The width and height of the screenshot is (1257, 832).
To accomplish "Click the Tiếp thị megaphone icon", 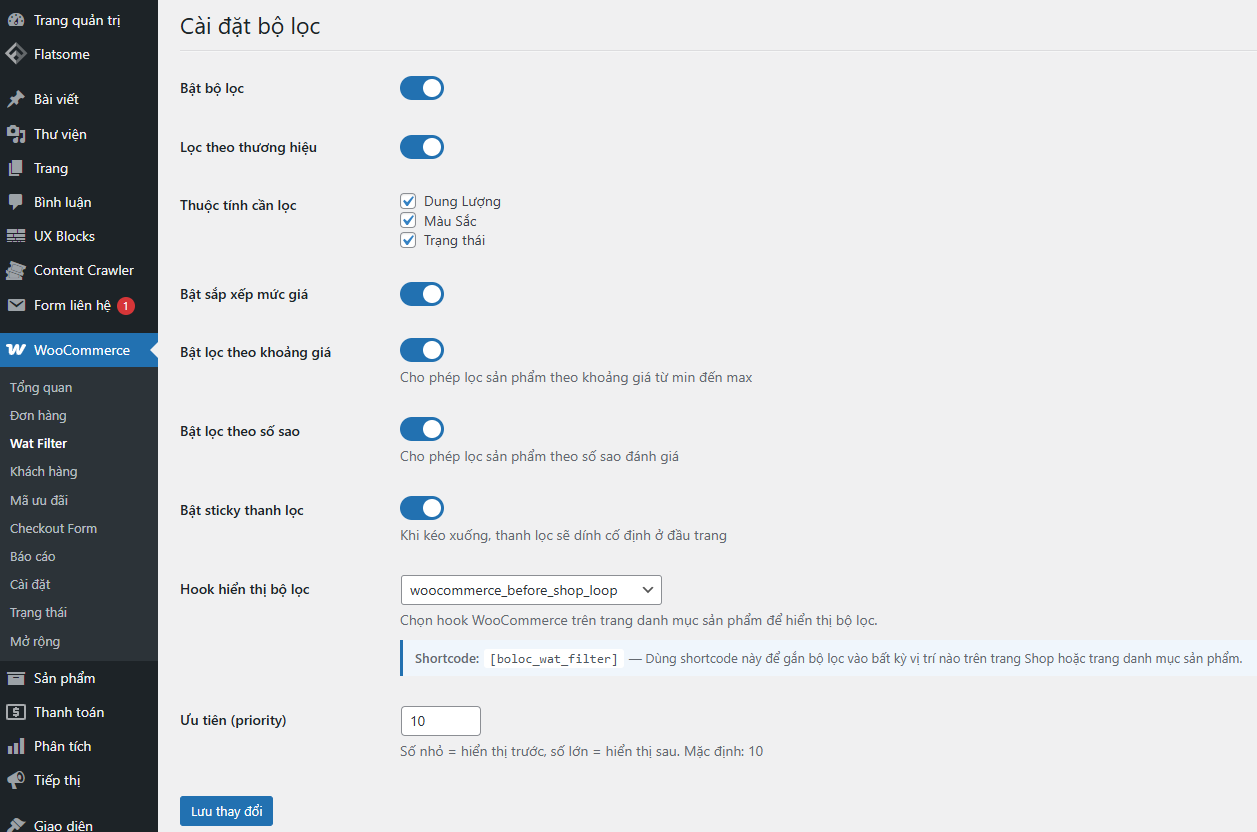I will click(16, 780).
